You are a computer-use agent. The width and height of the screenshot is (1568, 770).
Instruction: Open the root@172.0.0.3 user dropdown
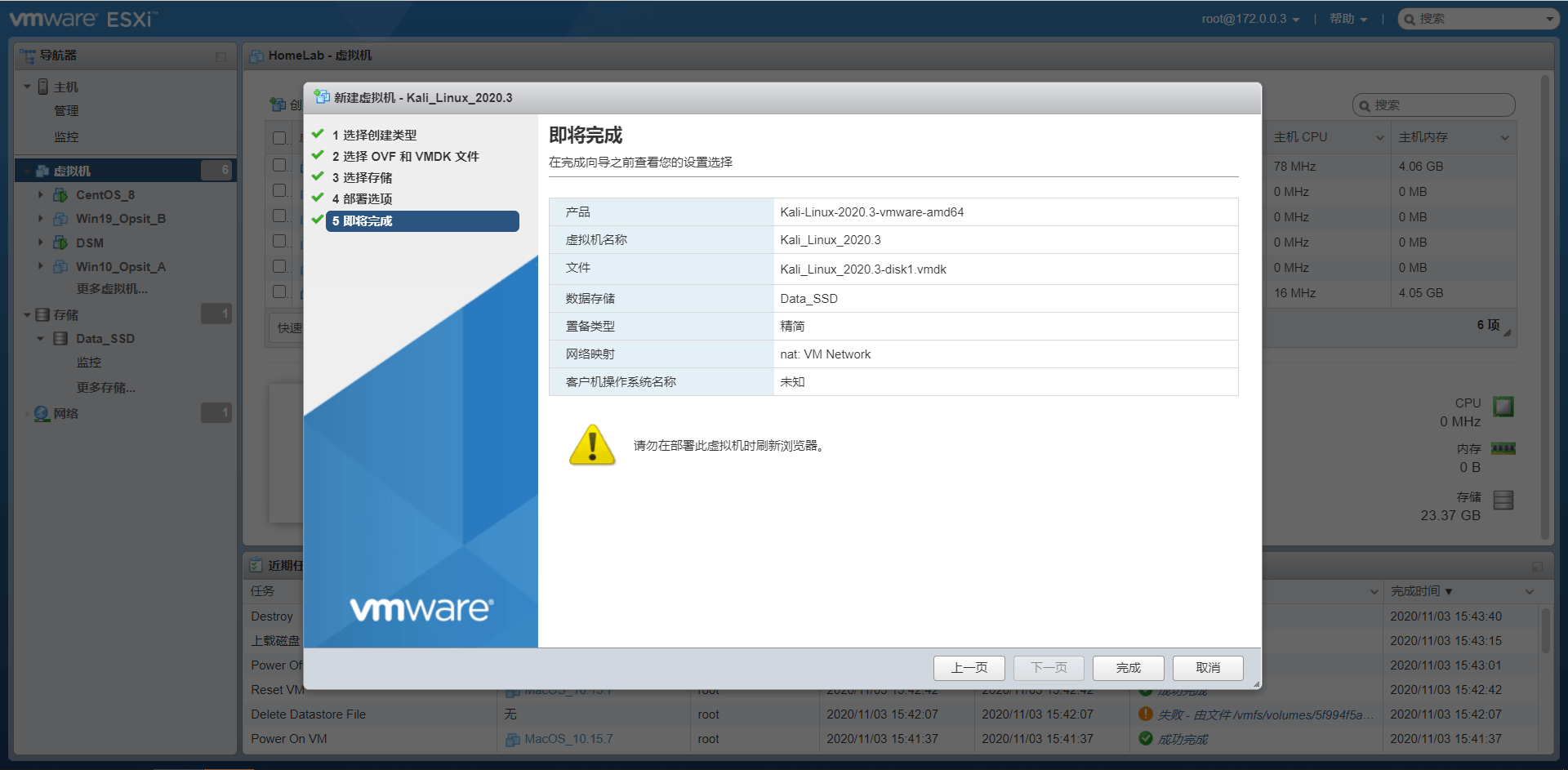pos(1250,19)
